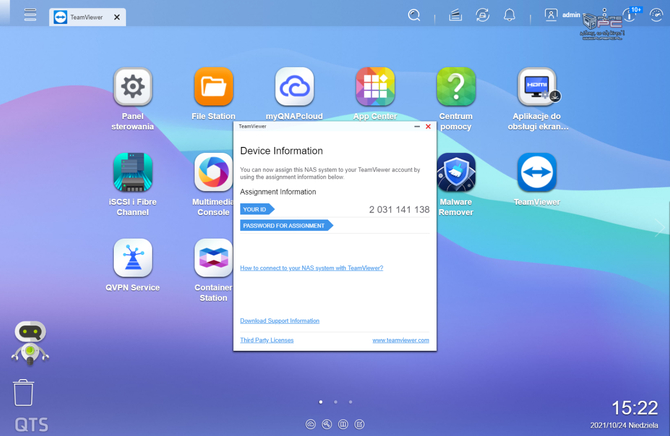The image size is (670, 436).
Task: Open the QTS main menu hamburger icon
Action: (x=30, y=15)
